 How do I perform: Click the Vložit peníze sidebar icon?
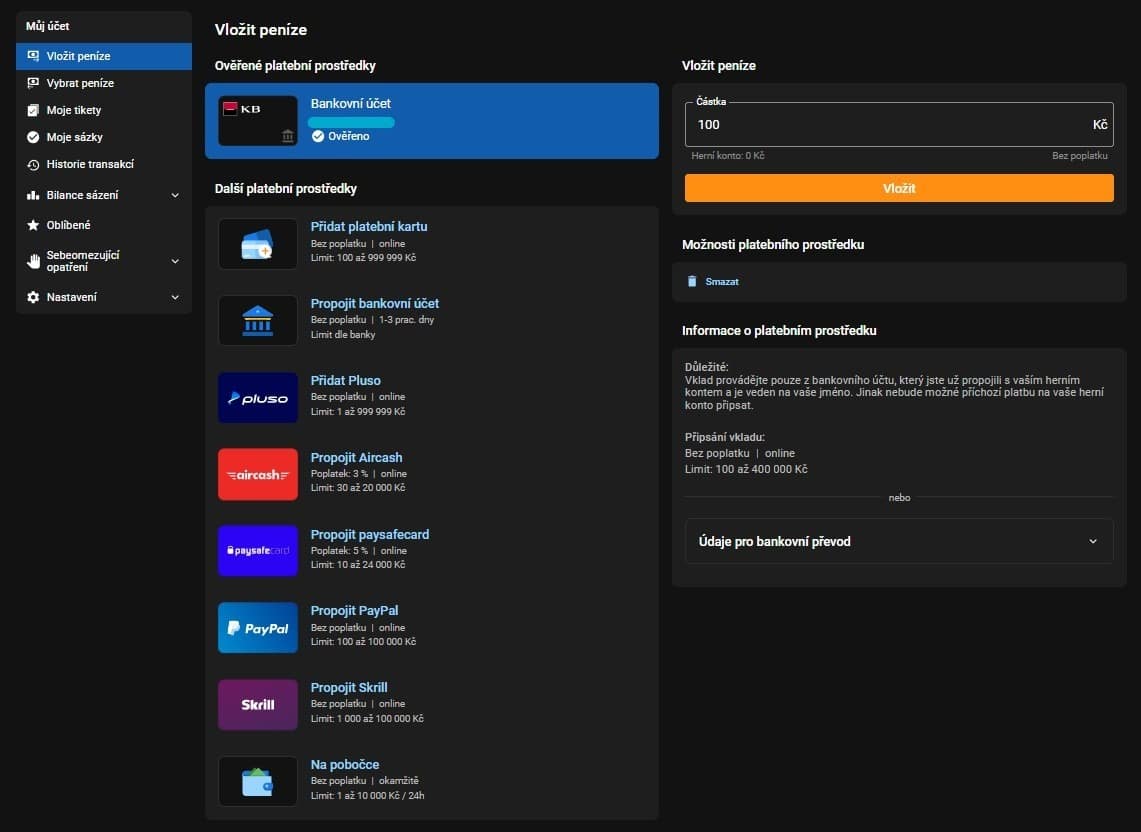click(x=33, y=56)
